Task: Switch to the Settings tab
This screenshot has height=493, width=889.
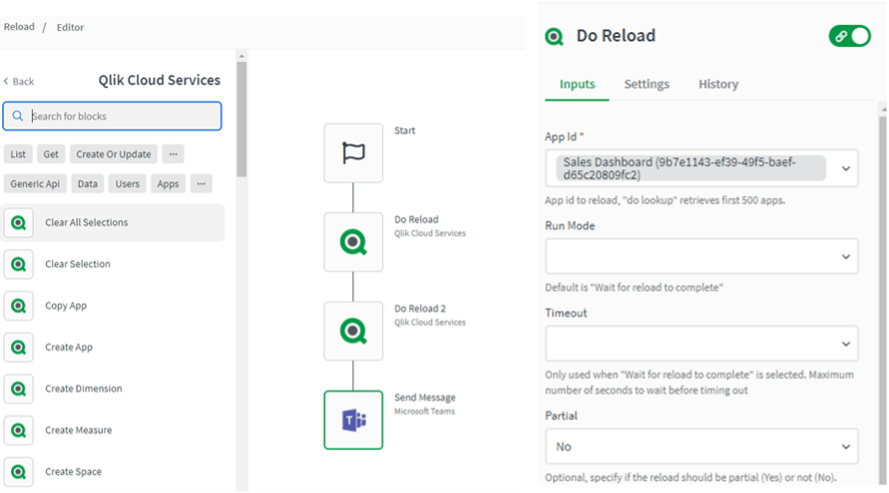Action: (646, 84)
